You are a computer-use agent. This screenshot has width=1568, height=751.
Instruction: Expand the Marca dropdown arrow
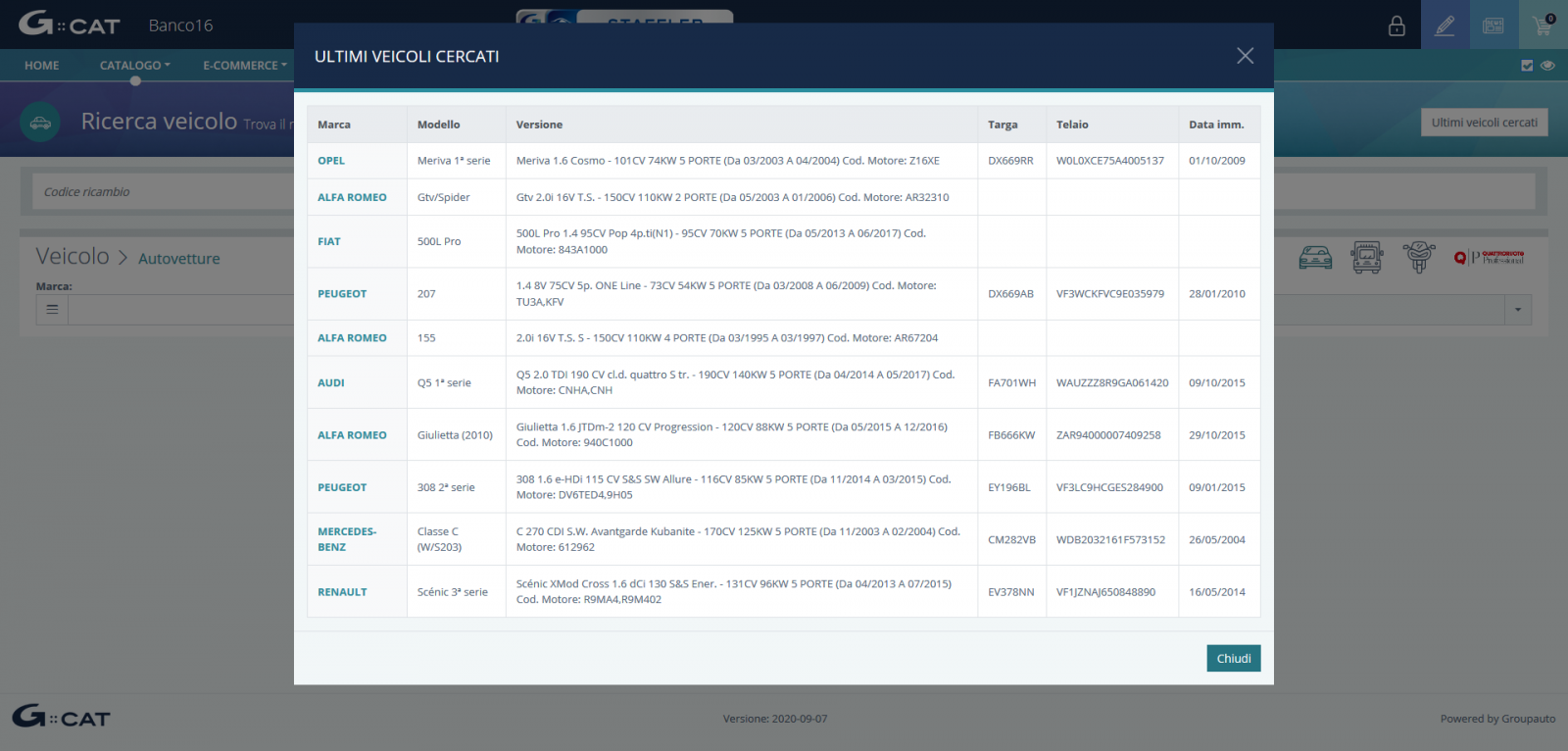(x=1518, y=310)
